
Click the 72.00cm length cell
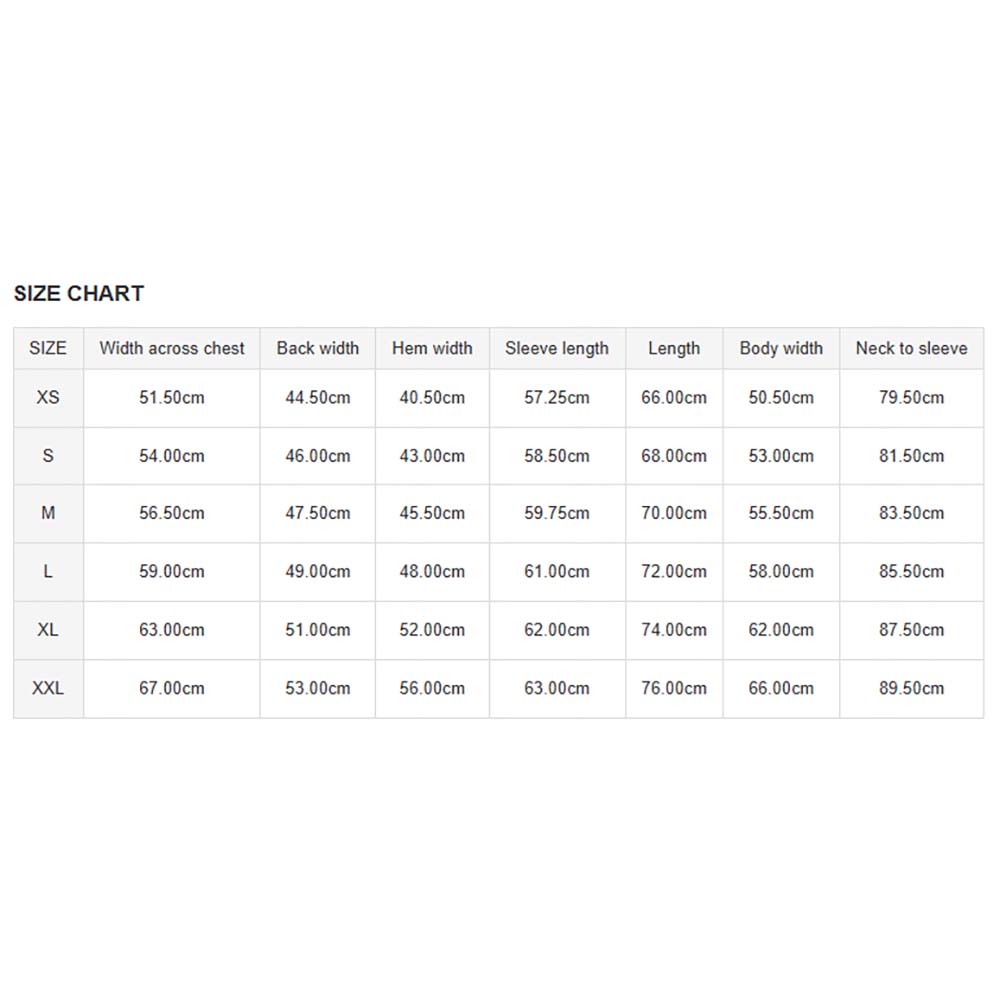pos(674,571)
